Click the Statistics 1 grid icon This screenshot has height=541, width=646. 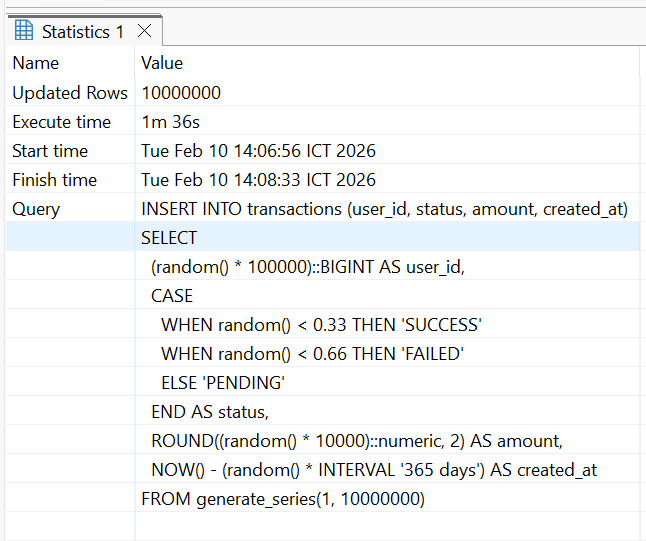pos(24,31)
